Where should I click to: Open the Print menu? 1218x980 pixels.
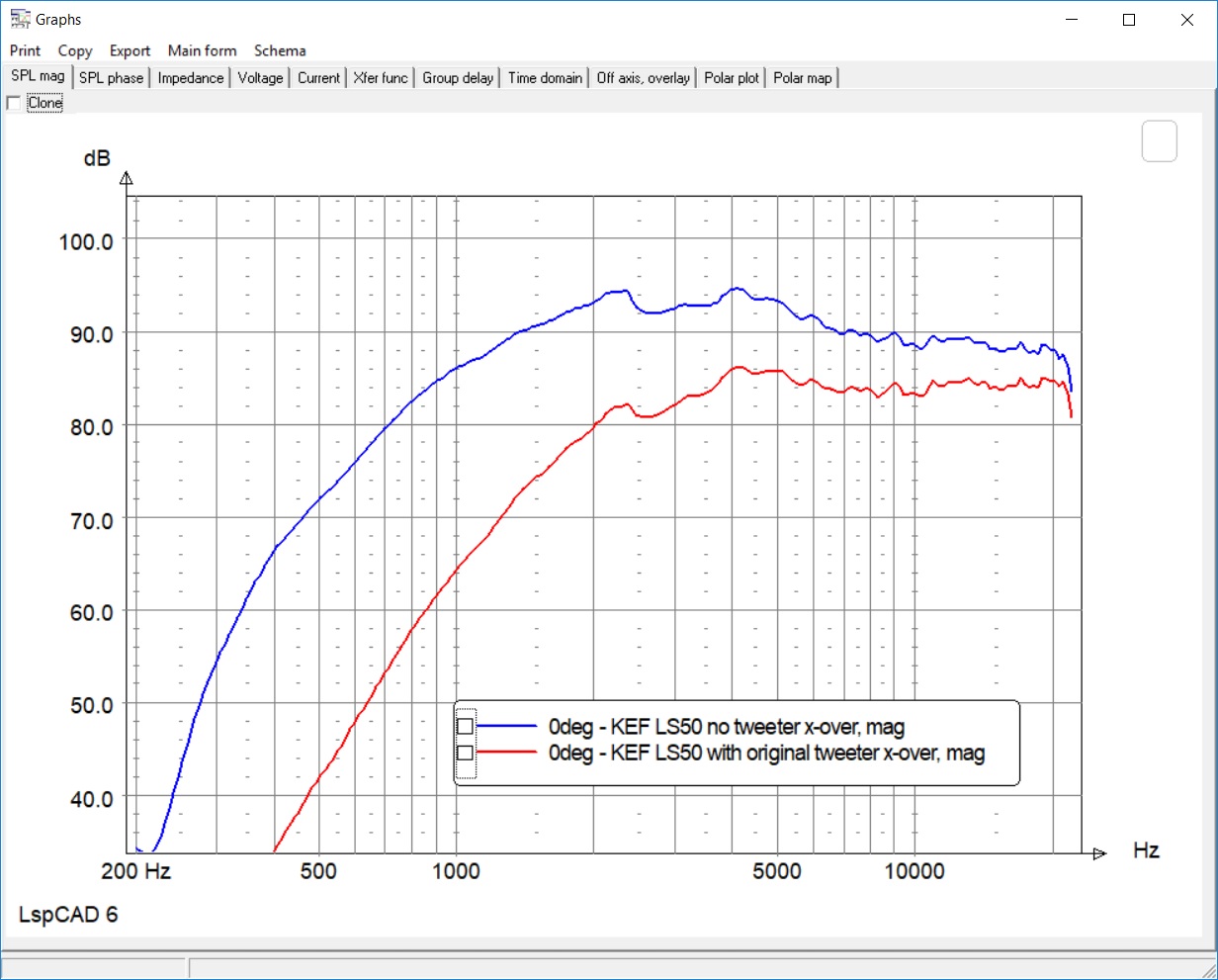26,50
